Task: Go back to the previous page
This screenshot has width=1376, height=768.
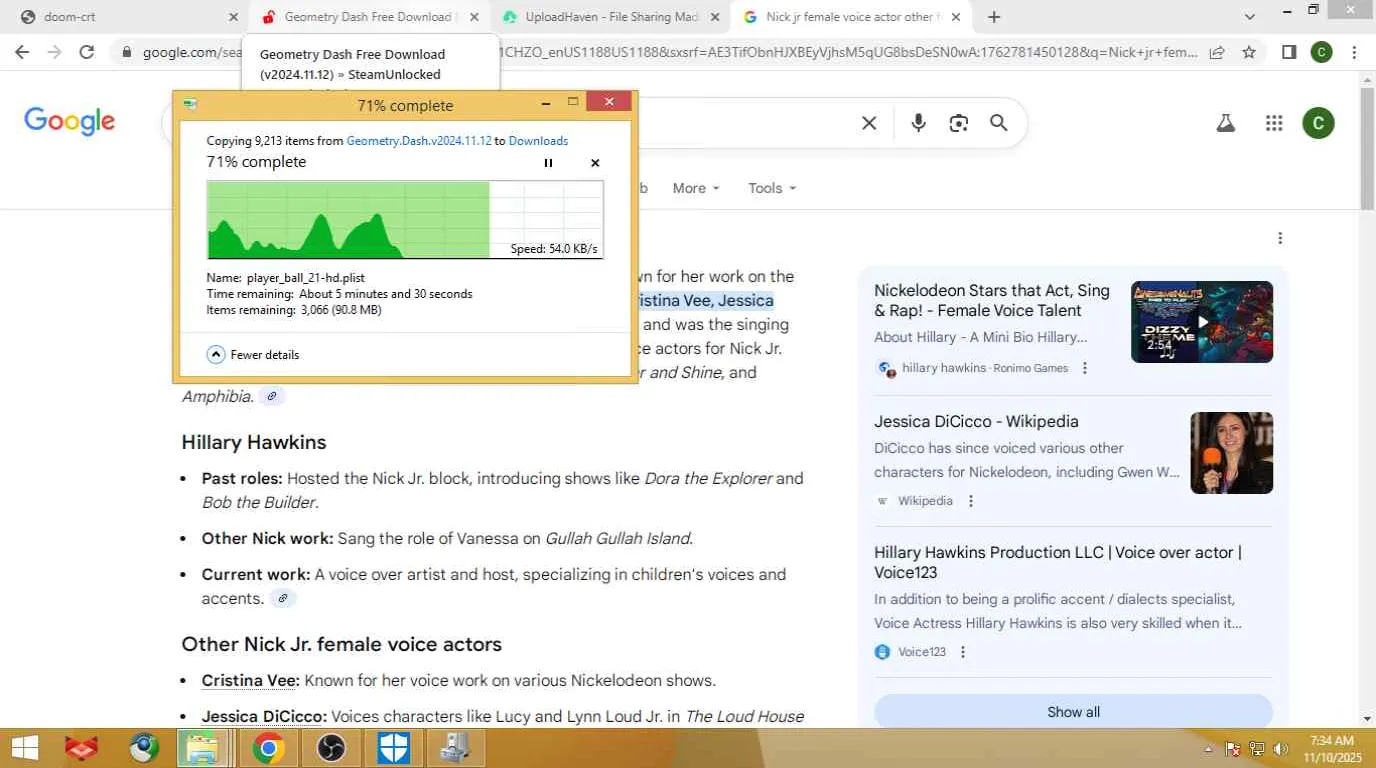Action: (22, 52)
